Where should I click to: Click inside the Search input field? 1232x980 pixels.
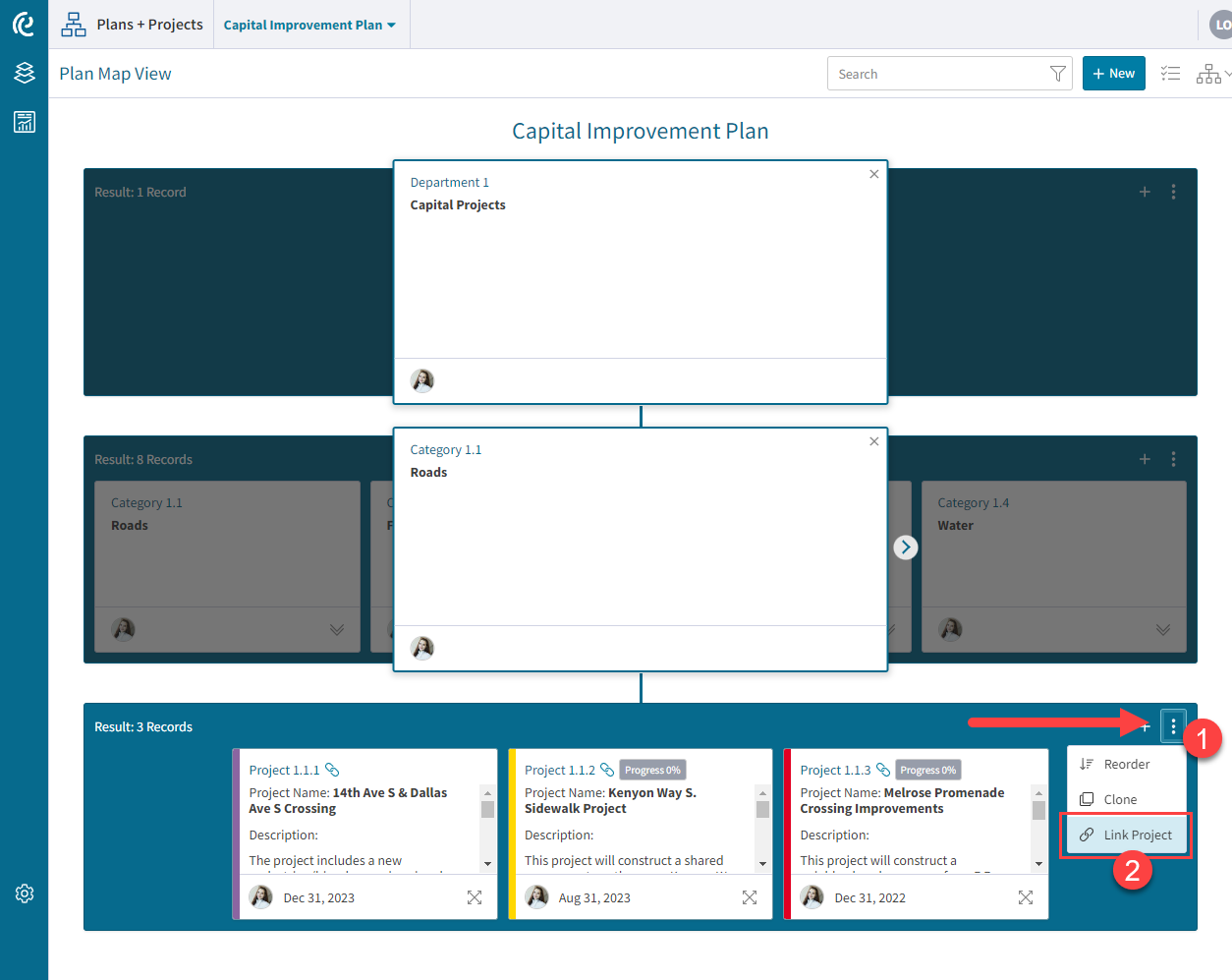(x=933, y=73)
